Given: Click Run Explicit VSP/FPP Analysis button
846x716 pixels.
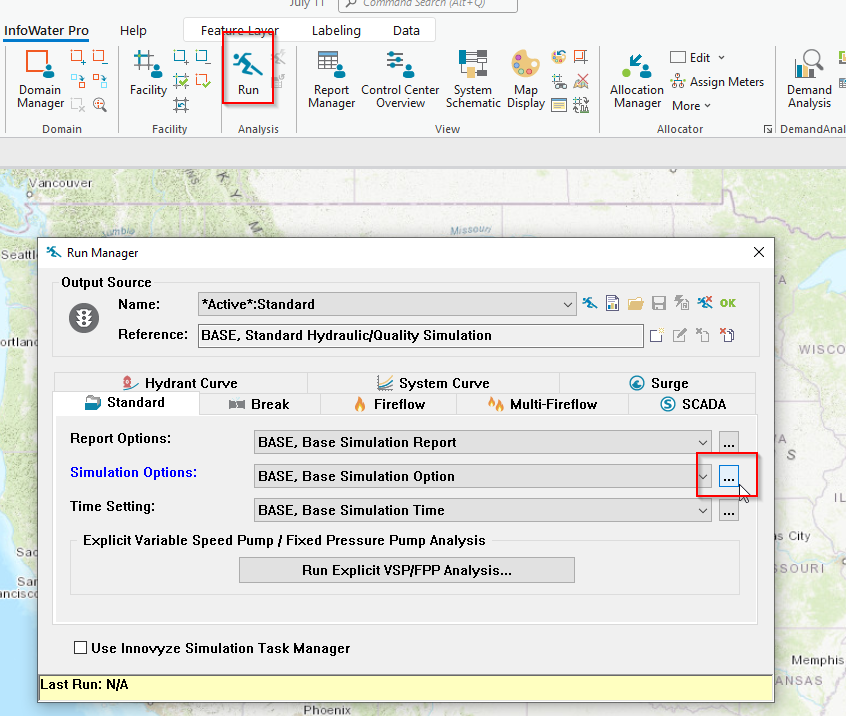Looking at the screenshot, I should pos(406,570).
